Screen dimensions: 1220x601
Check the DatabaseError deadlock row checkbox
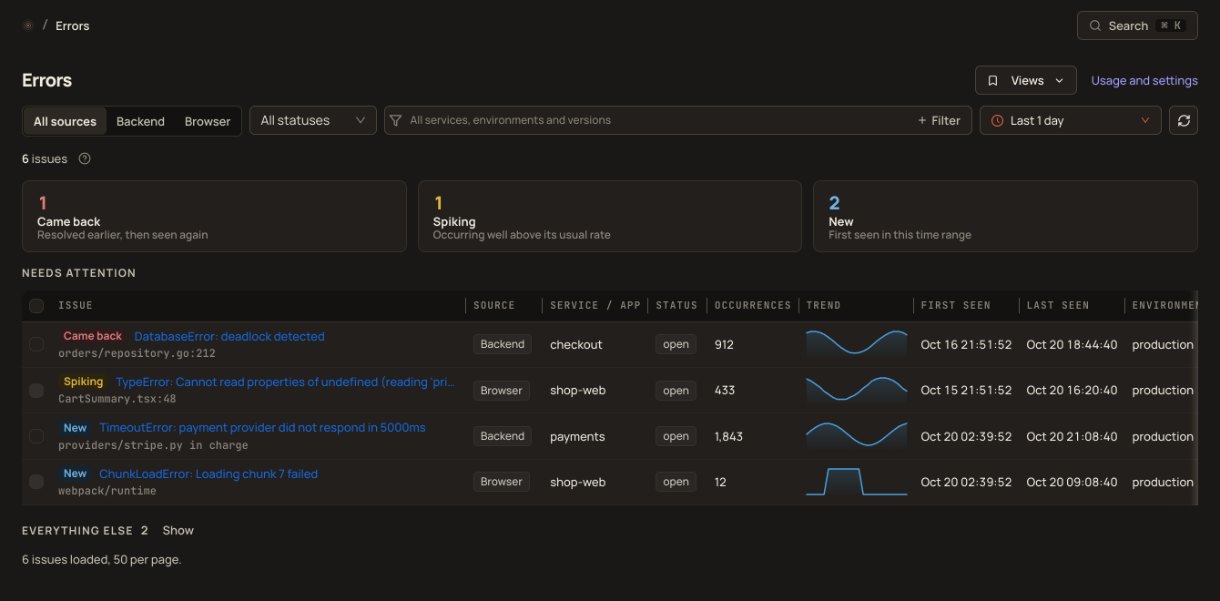click(36, 344)
